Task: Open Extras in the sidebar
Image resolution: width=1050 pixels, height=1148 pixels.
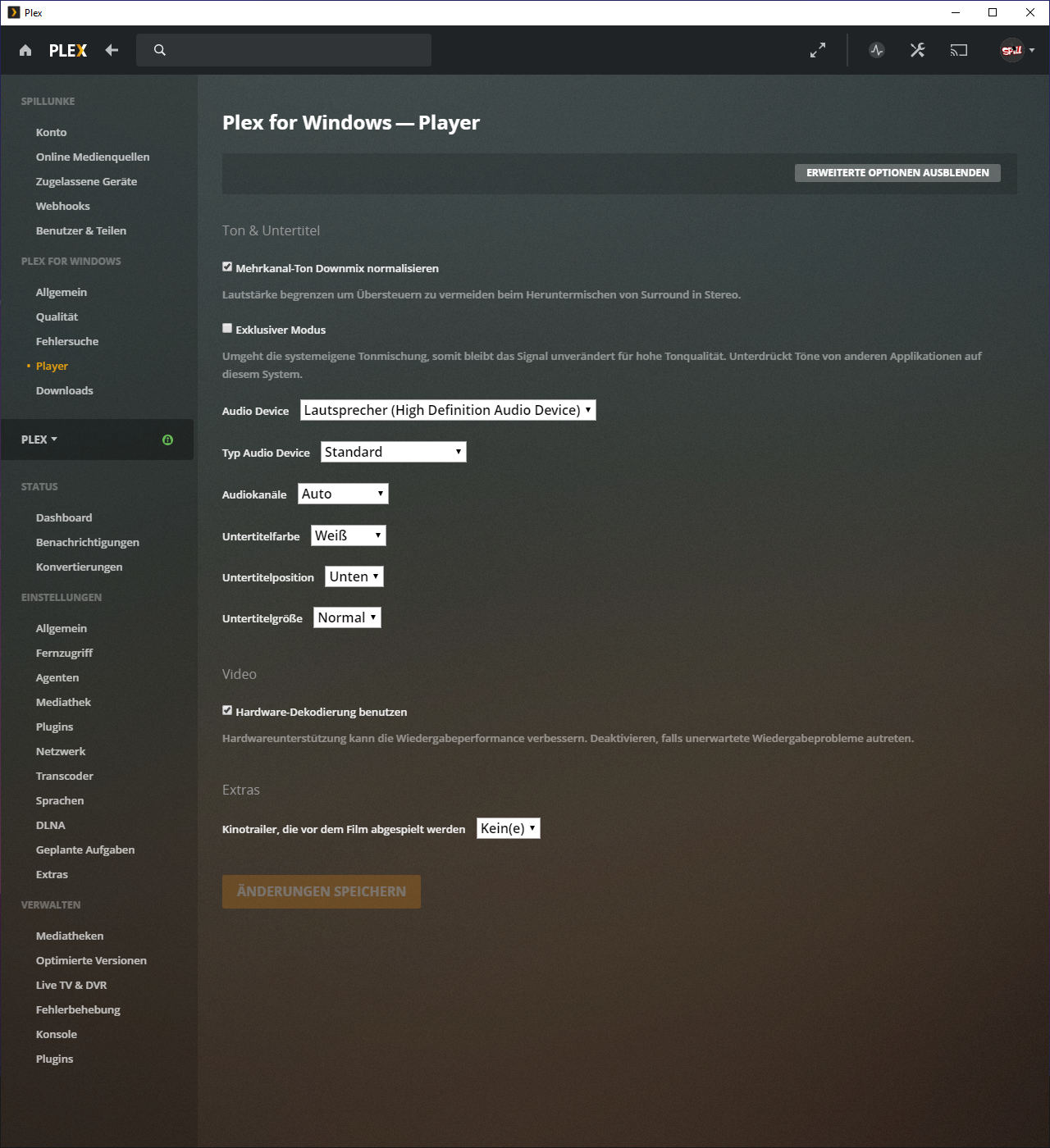Action: coord(52,874)
